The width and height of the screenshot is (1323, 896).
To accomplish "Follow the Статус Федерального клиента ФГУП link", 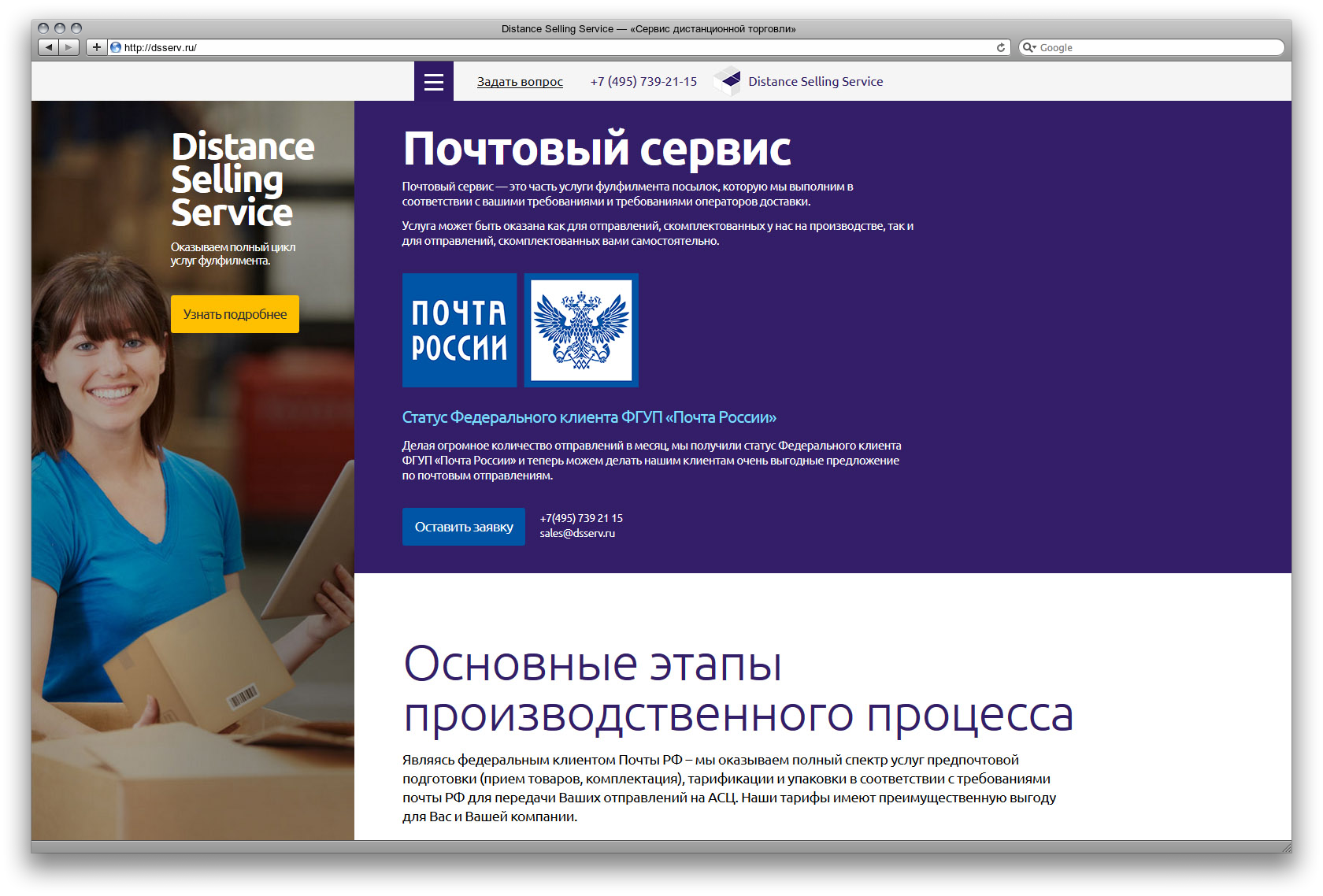I will click(x=589, y=417).
